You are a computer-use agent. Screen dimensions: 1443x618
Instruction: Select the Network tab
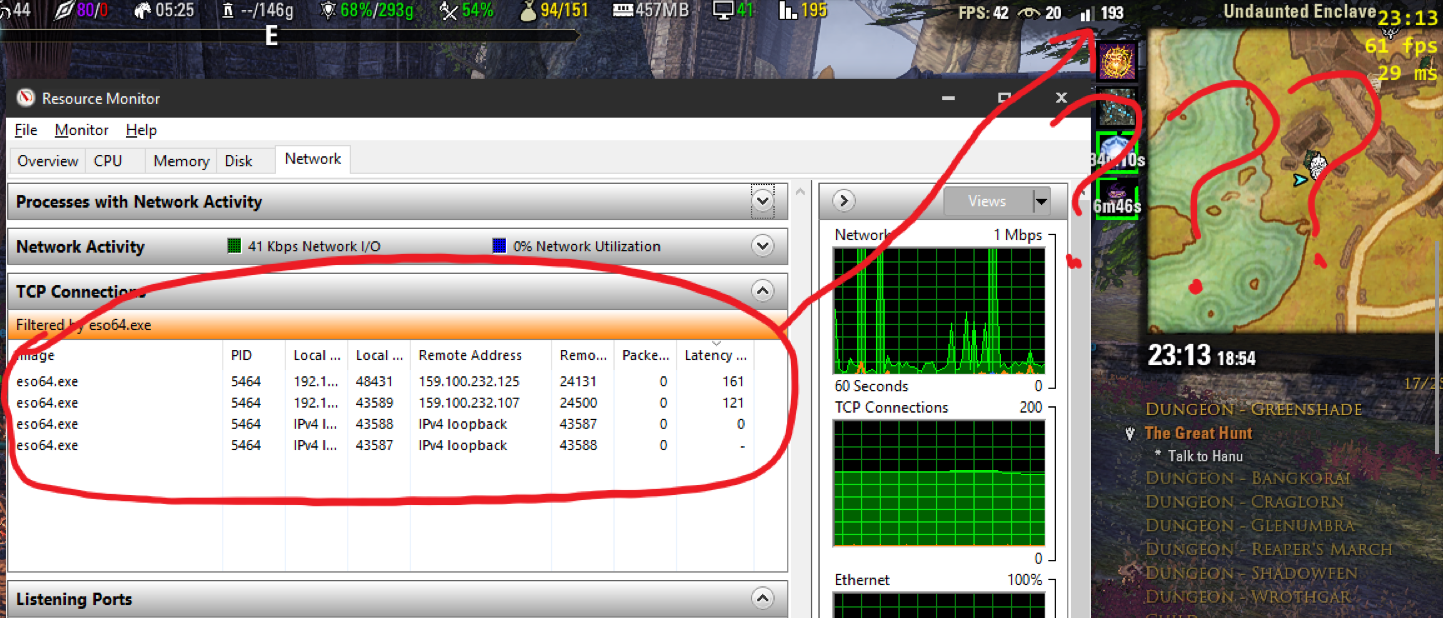tap(313, 159)
